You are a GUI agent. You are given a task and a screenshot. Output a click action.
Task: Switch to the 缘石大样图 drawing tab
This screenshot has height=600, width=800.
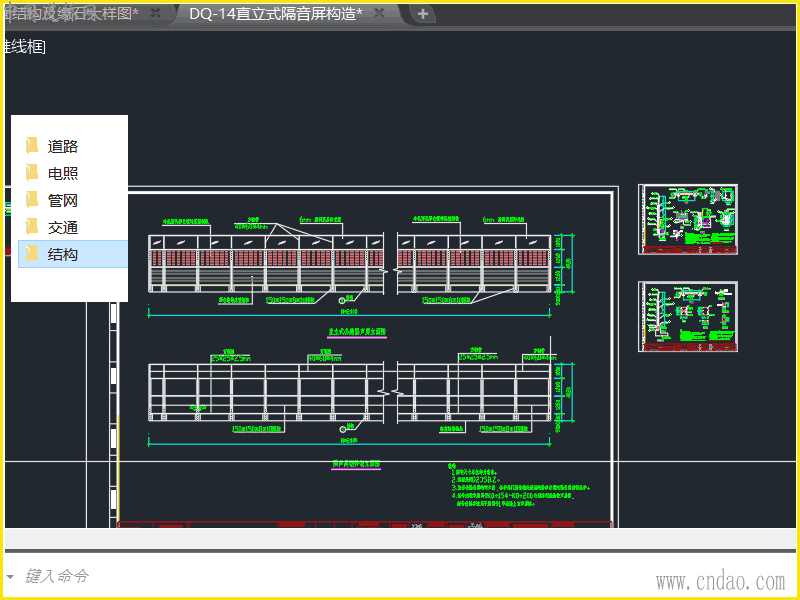(71, 14)
